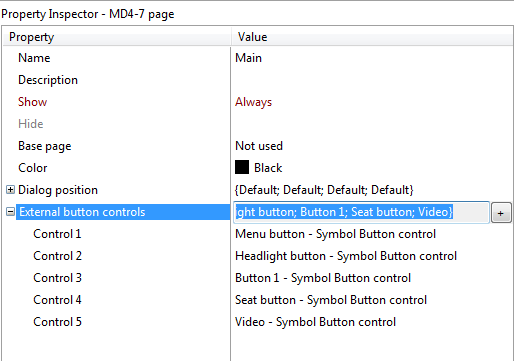Click the Property column header
Screen dimensions: 515x361
117,37
